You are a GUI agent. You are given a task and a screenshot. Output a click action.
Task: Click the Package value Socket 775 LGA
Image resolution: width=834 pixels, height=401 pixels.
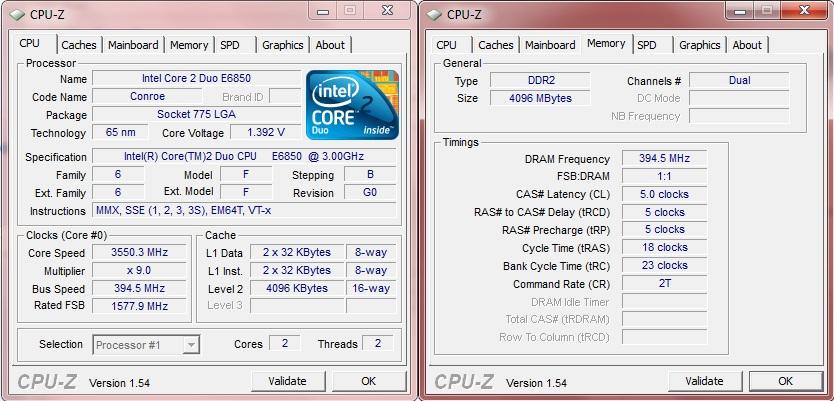(x=196, y=114)
